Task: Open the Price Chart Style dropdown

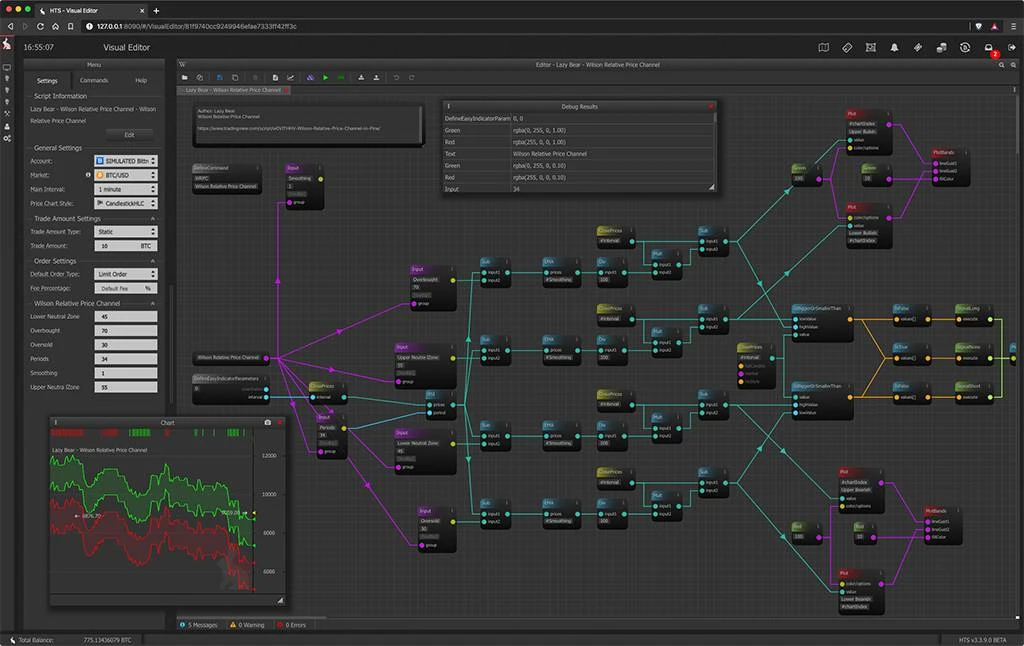Action: click(125, 203)
